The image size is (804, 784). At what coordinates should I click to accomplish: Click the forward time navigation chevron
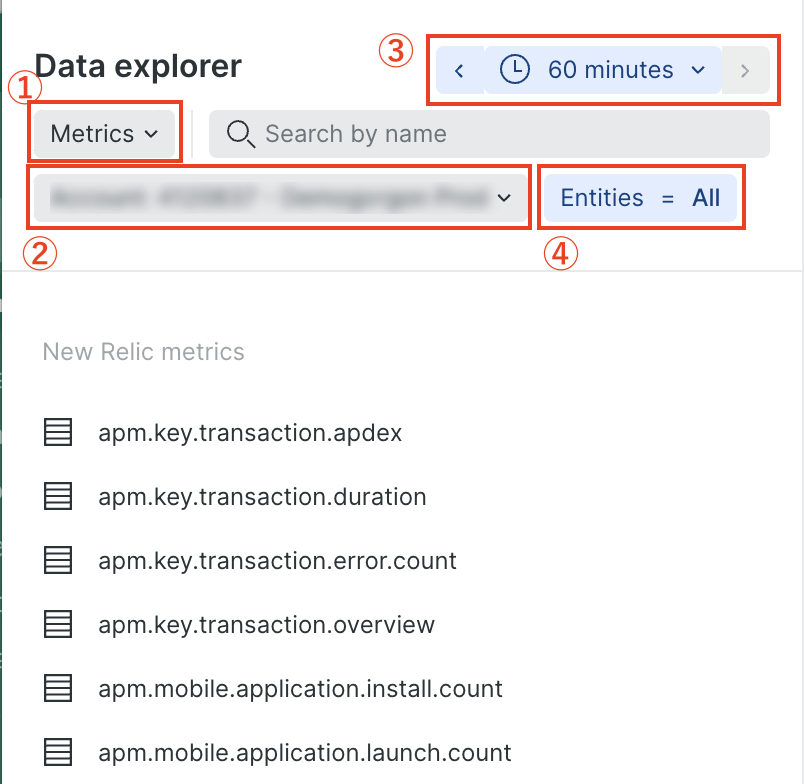click(745, 70)
